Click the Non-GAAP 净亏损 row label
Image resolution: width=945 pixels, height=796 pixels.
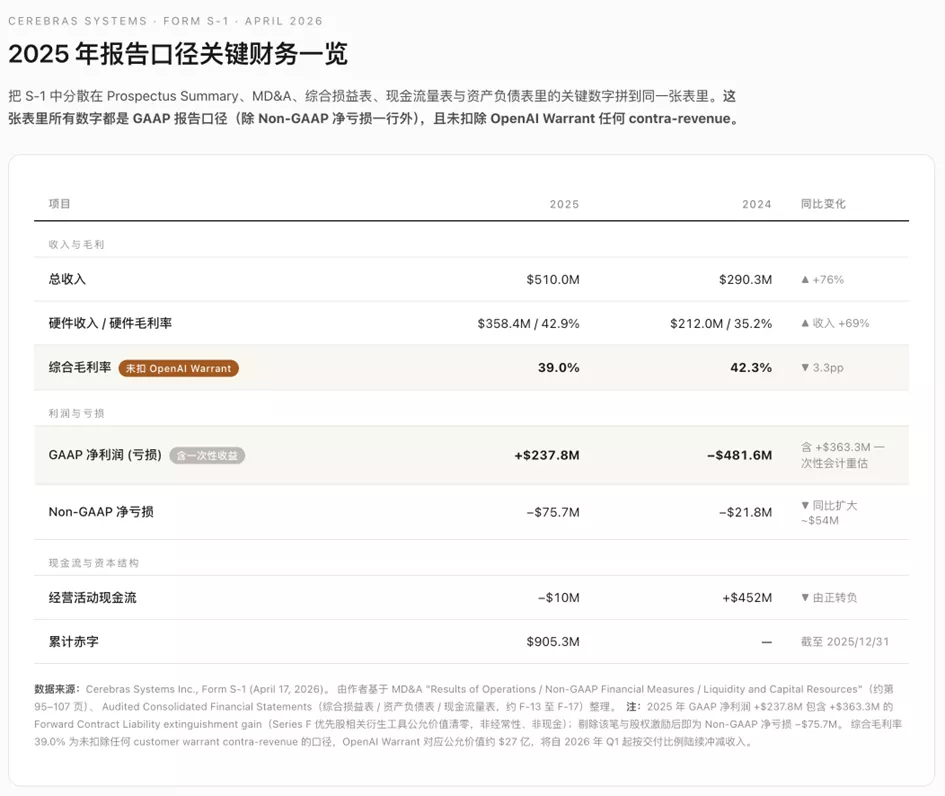[x=101, y=512]
